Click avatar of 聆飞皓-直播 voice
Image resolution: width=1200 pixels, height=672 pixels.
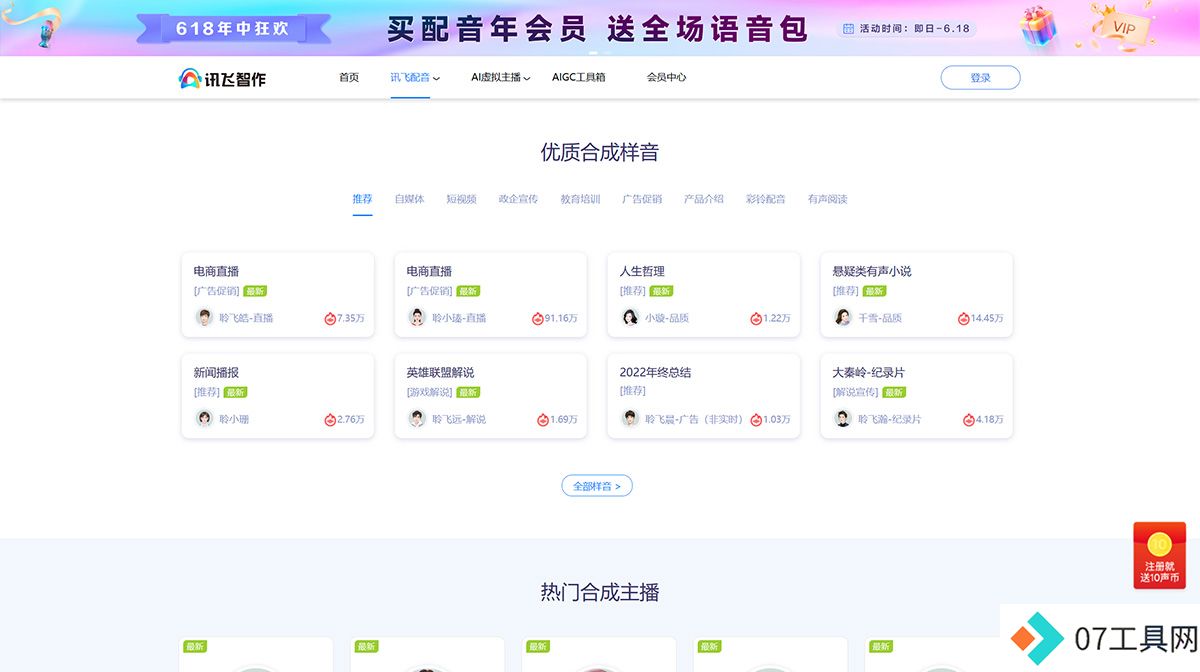(204, 317)
